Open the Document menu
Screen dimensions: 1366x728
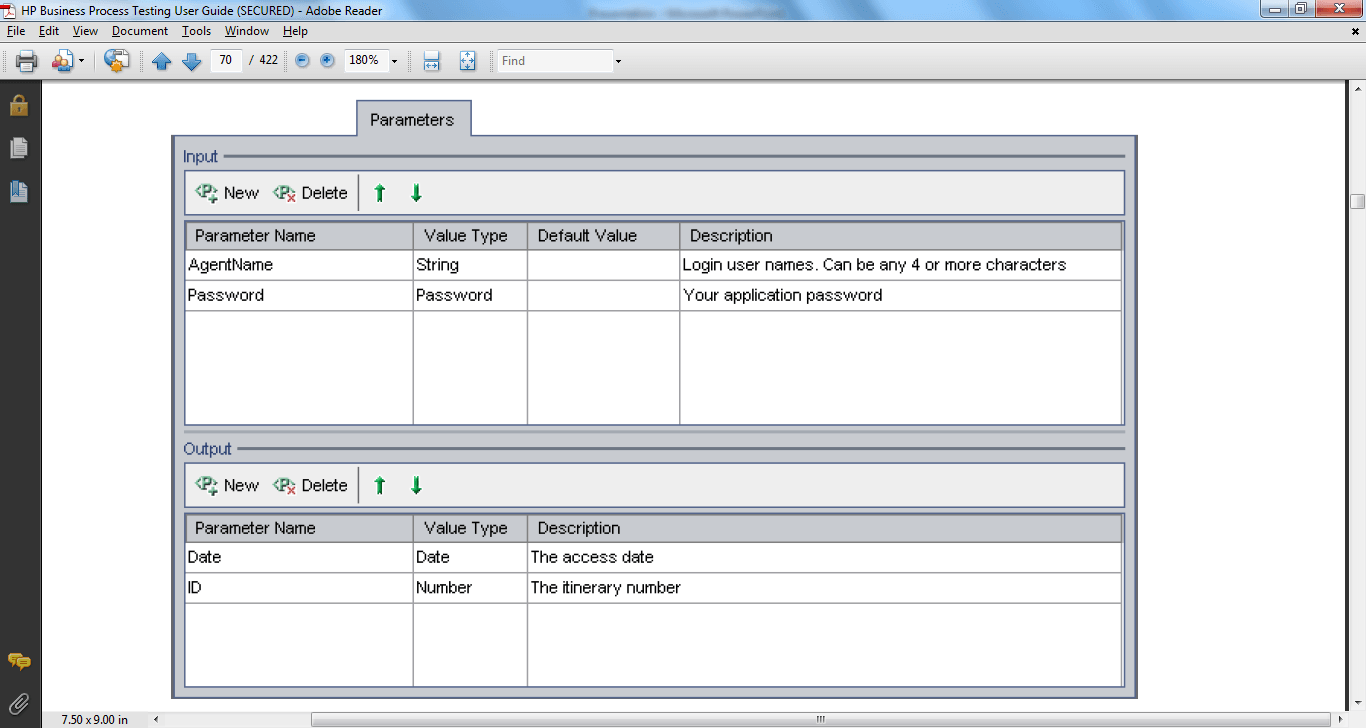(x=139, y=31)
